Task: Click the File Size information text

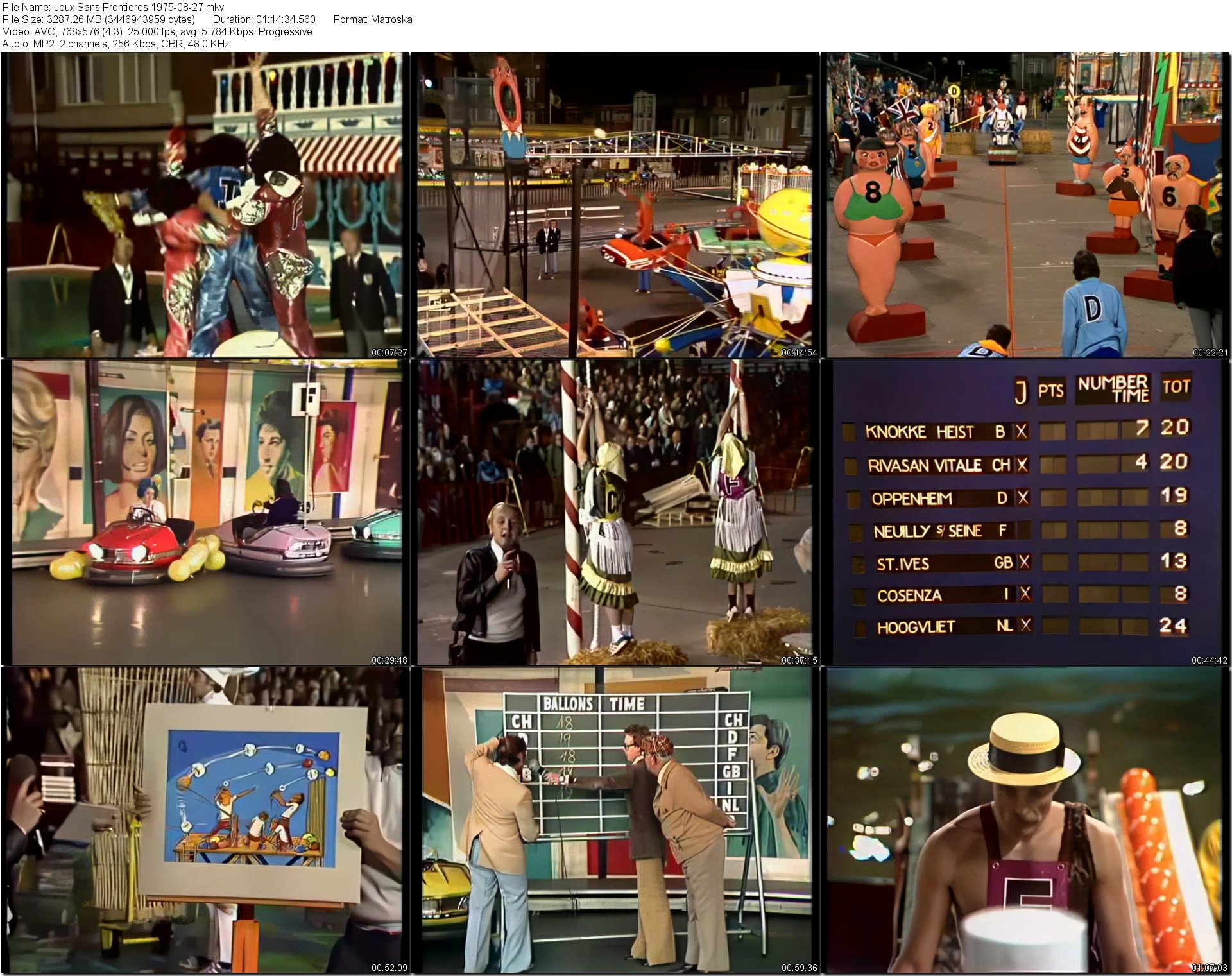Action: click(99, 19)
